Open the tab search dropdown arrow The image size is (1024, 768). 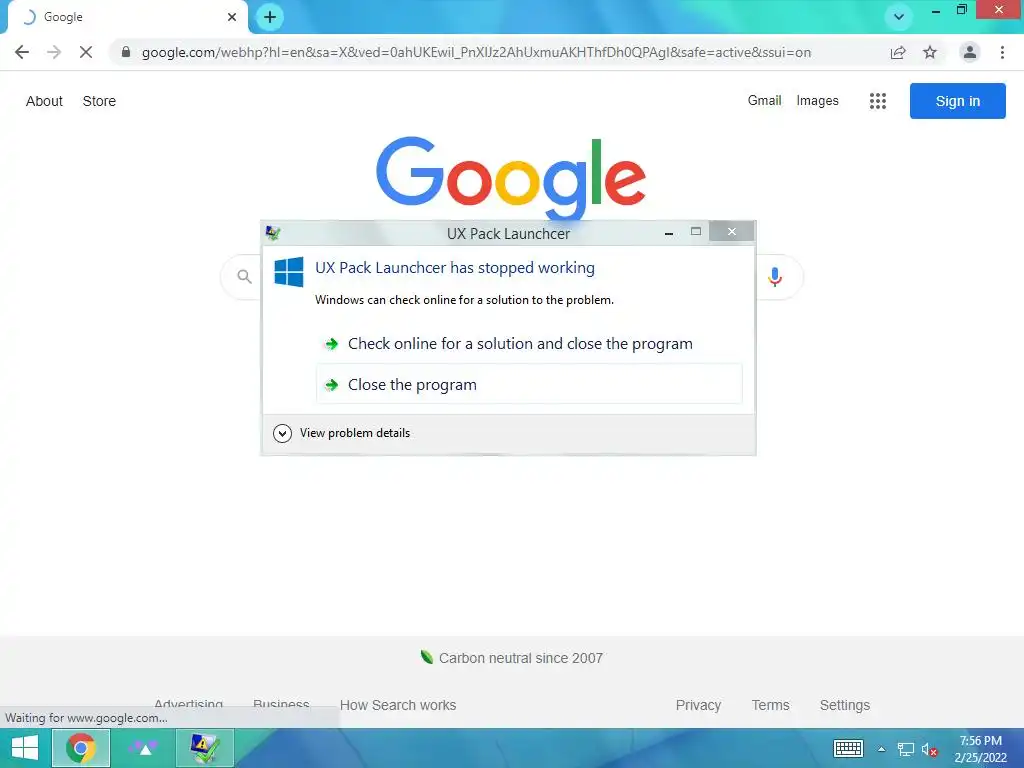pyautogui.click(x=899, y=17)
